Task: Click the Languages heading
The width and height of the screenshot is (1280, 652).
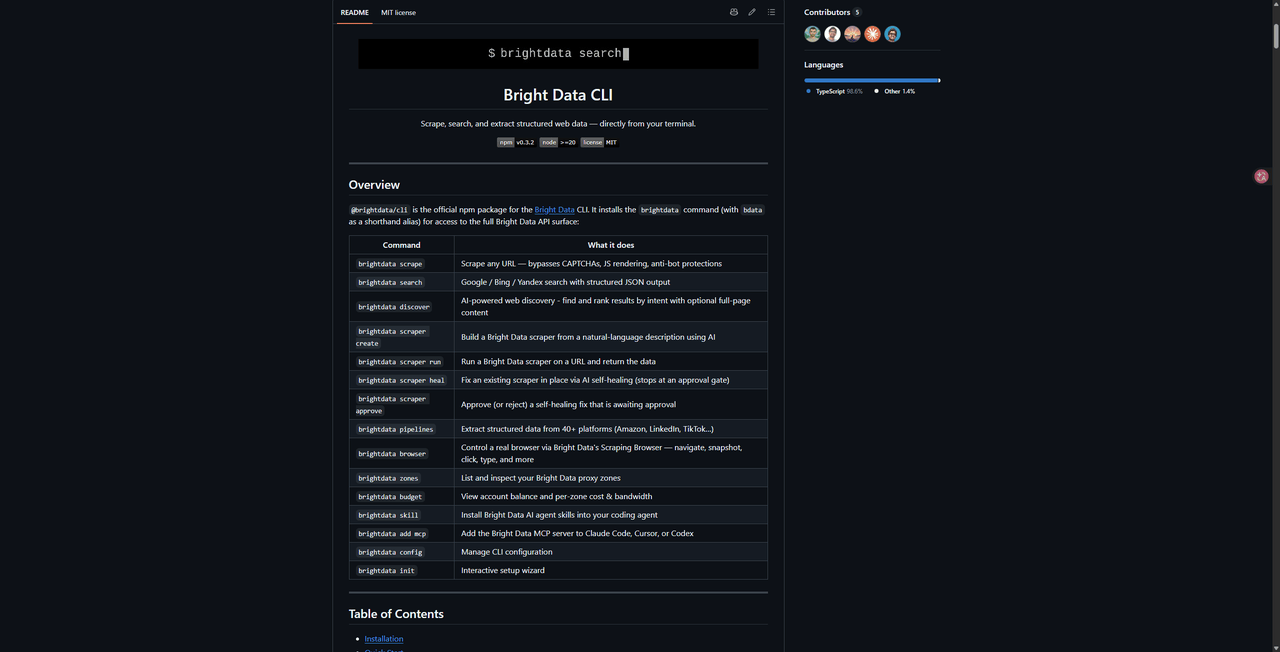Action: pos(823,65)
